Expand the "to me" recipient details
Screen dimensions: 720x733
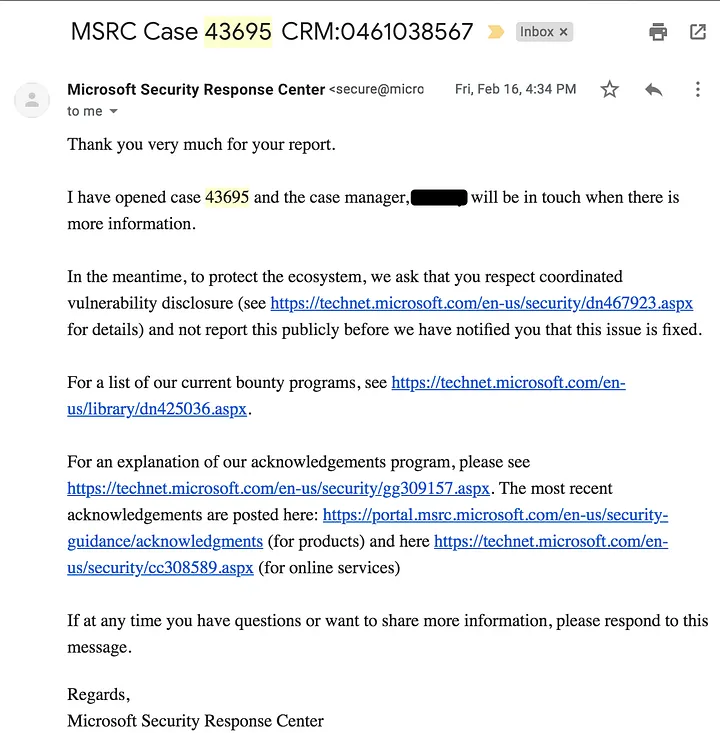[x=113, y=112]
